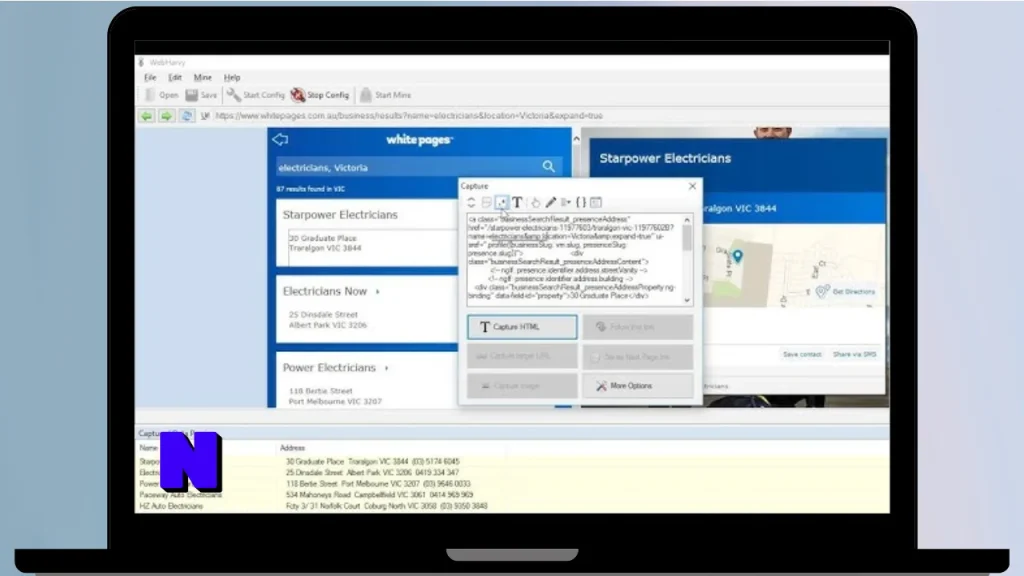Click the hand pointer icon in Capture toolbar
This screenshot has width=1024, height=576.
click(x=536, y=202)
